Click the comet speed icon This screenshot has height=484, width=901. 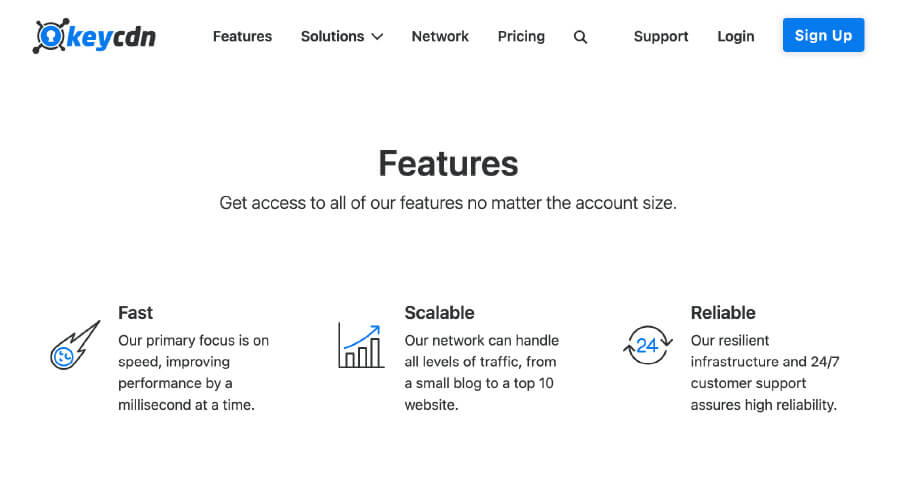75,345
